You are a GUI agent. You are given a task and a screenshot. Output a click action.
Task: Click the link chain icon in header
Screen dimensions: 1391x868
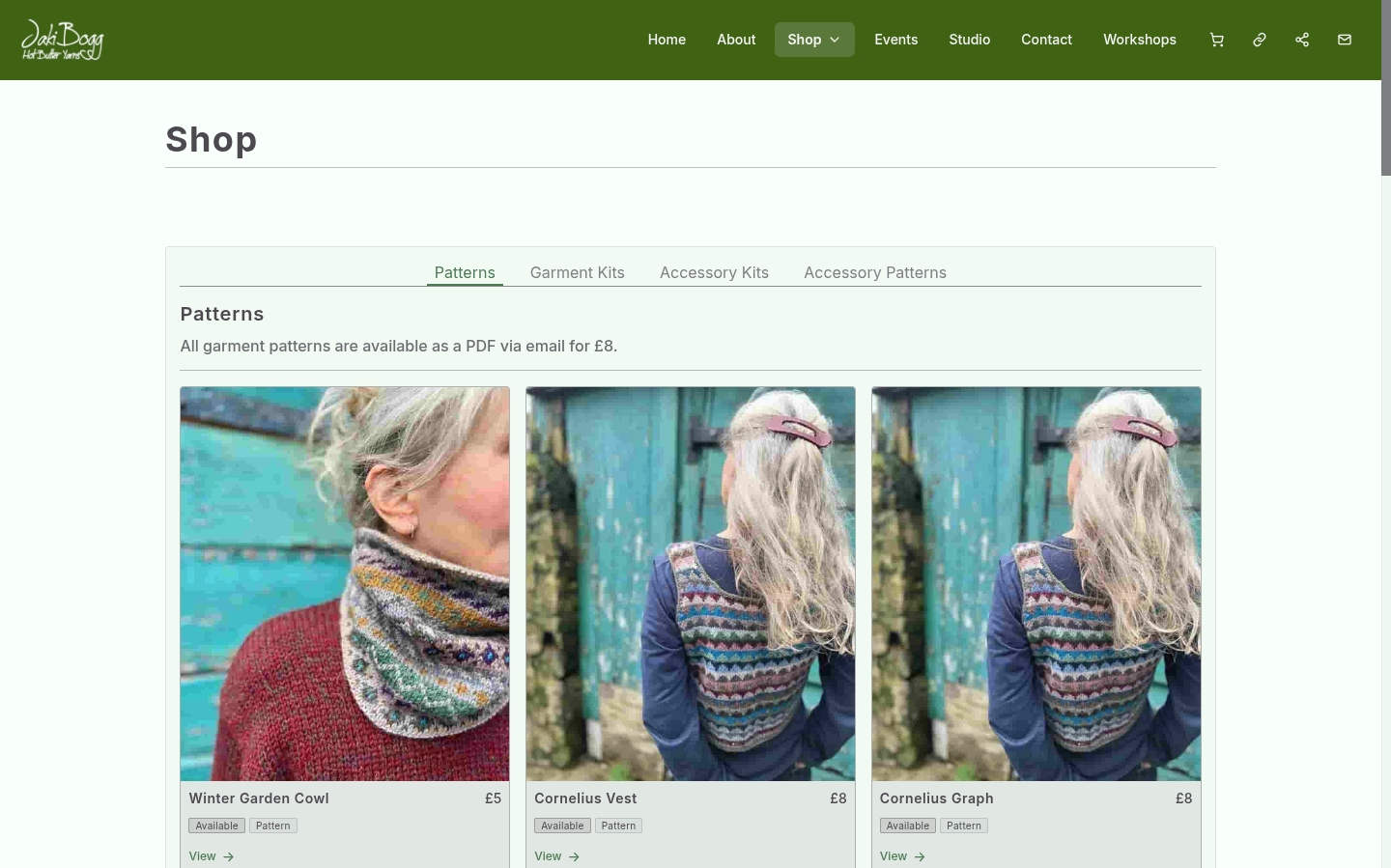pos(1259,40)
